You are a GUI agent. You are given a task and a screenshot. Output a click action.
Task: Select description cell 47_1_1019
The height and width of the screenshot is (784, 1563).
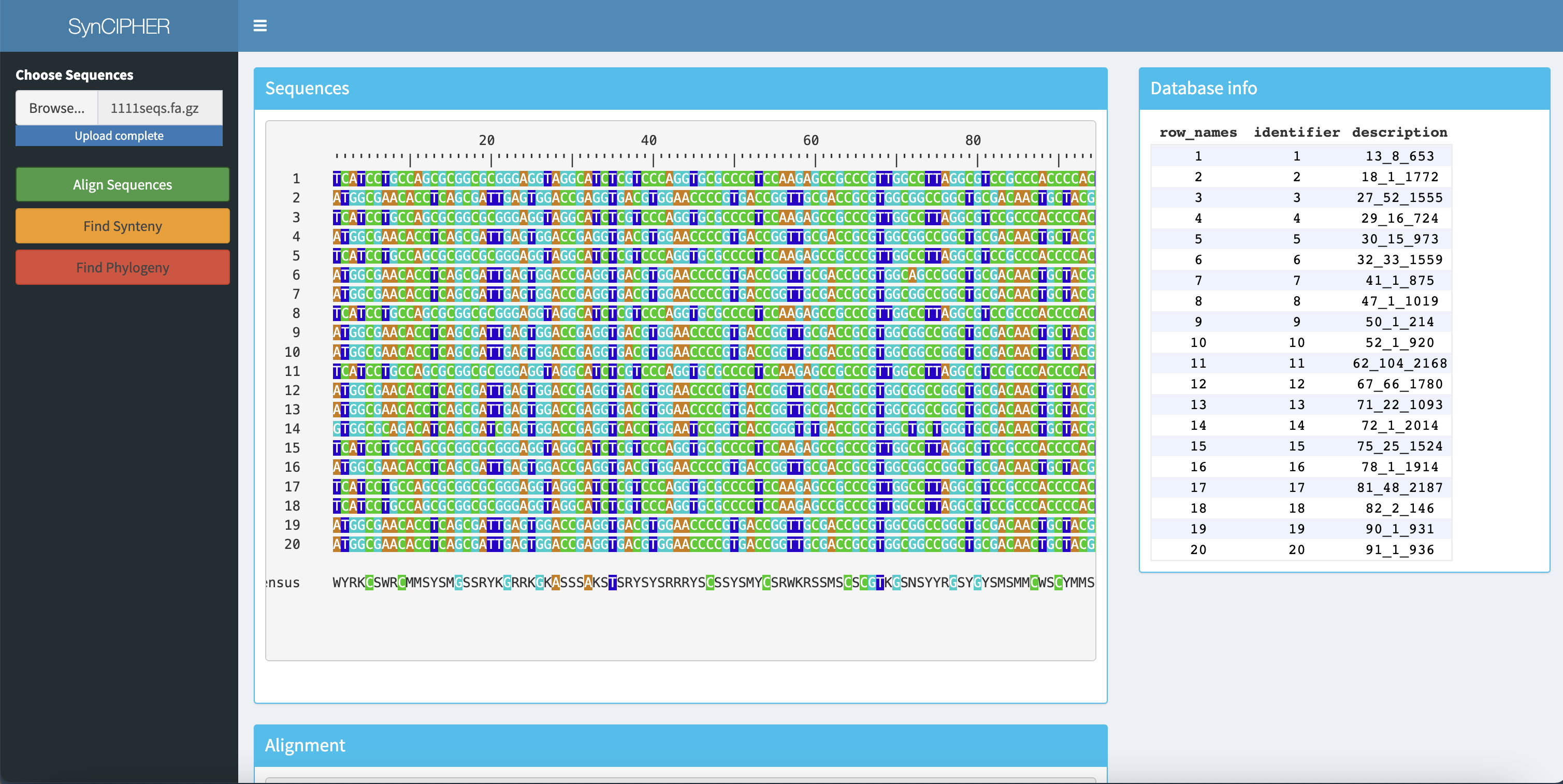pyautogui.click(x=1399, y=301)
